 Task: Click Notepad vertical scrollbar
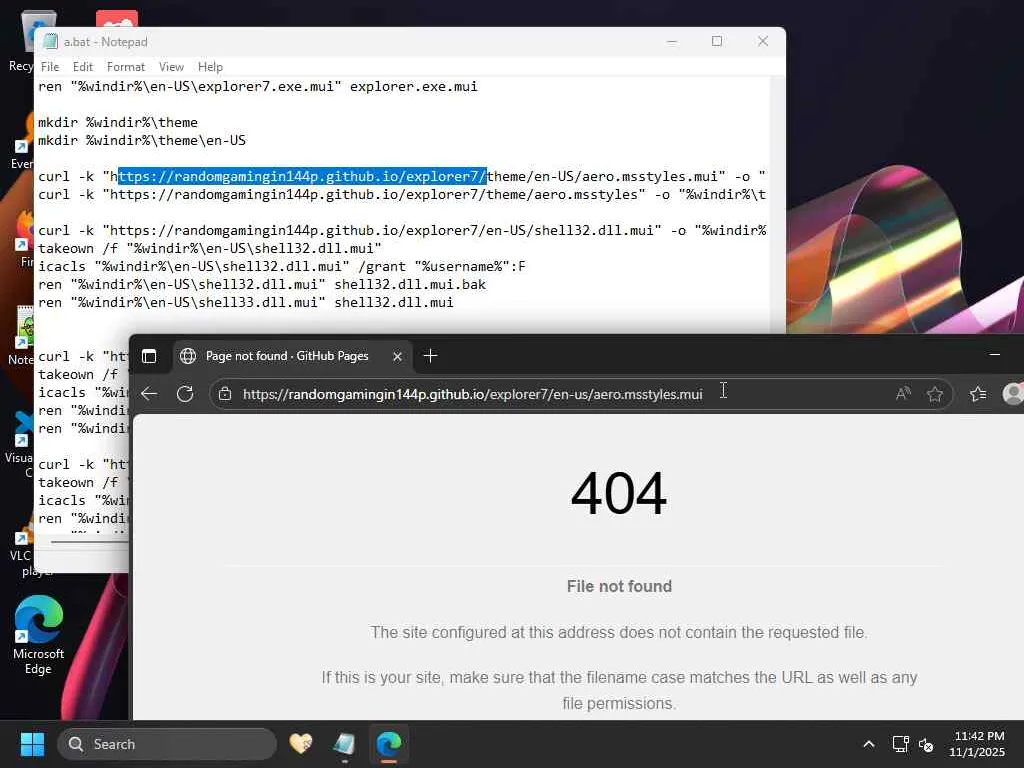click(x=777, y=204)
